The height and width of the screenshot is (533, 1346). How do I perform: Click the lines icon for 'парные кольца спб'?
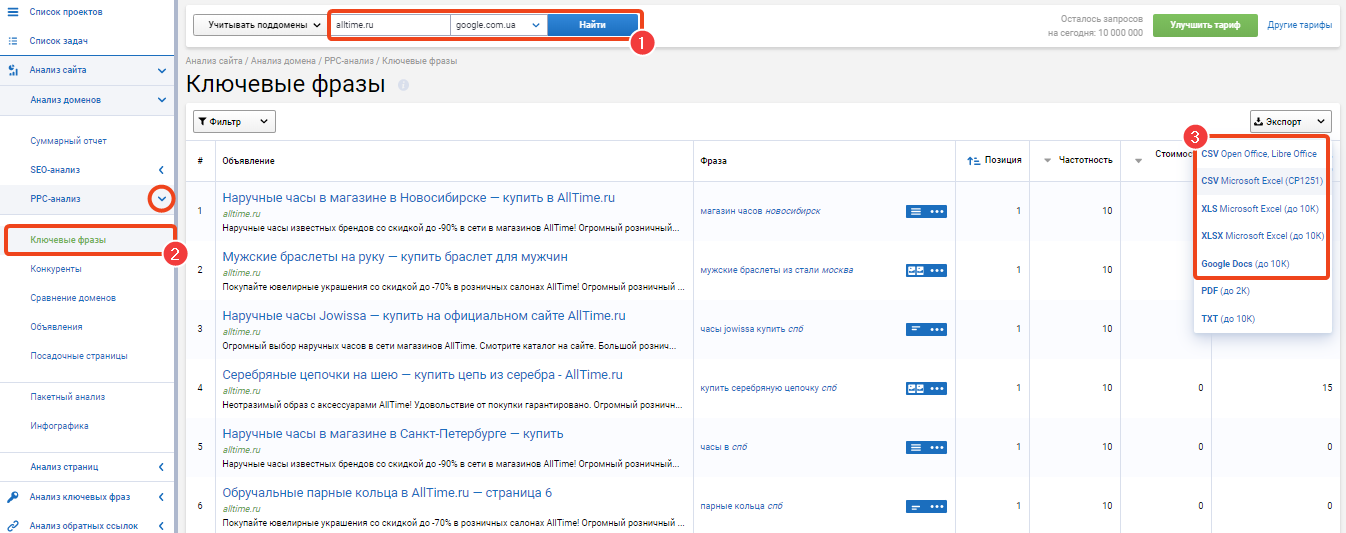916,506
